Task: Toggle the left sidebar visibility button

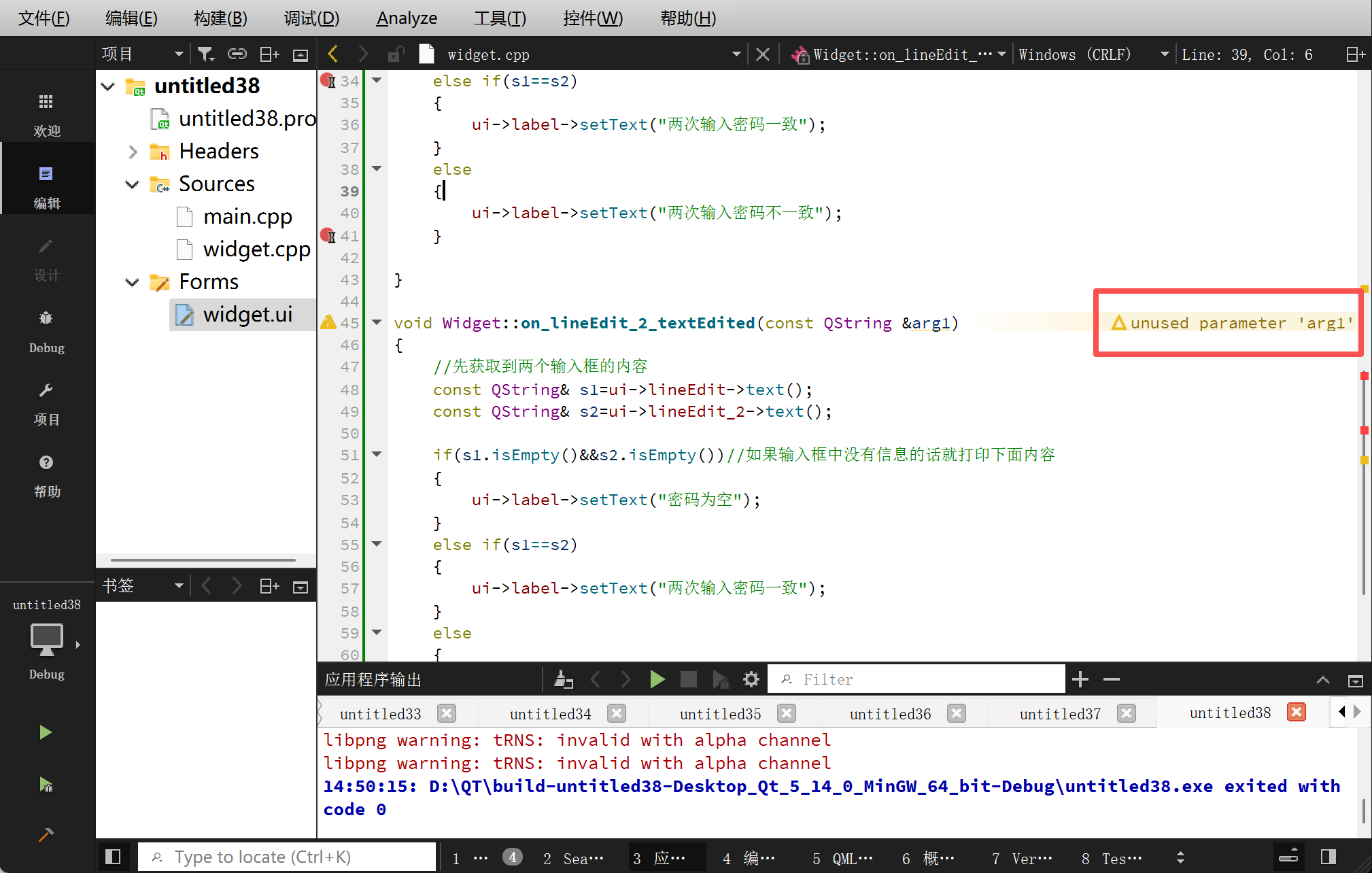Action: 113,857
